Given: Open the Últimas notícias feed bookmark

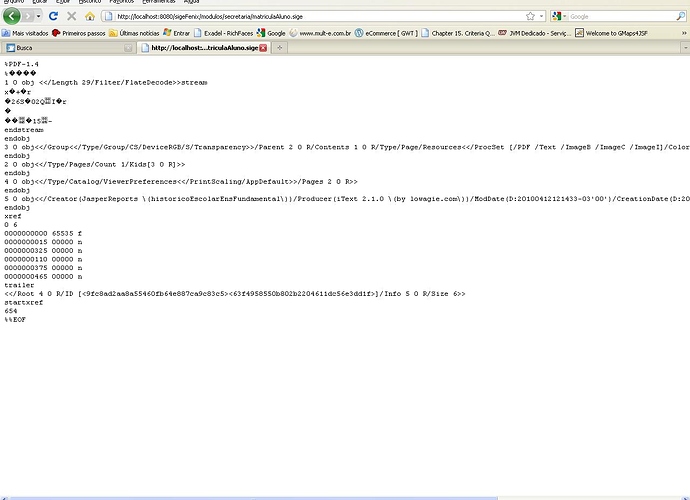Looking at the screenshot, I should (x=134, y=33).
